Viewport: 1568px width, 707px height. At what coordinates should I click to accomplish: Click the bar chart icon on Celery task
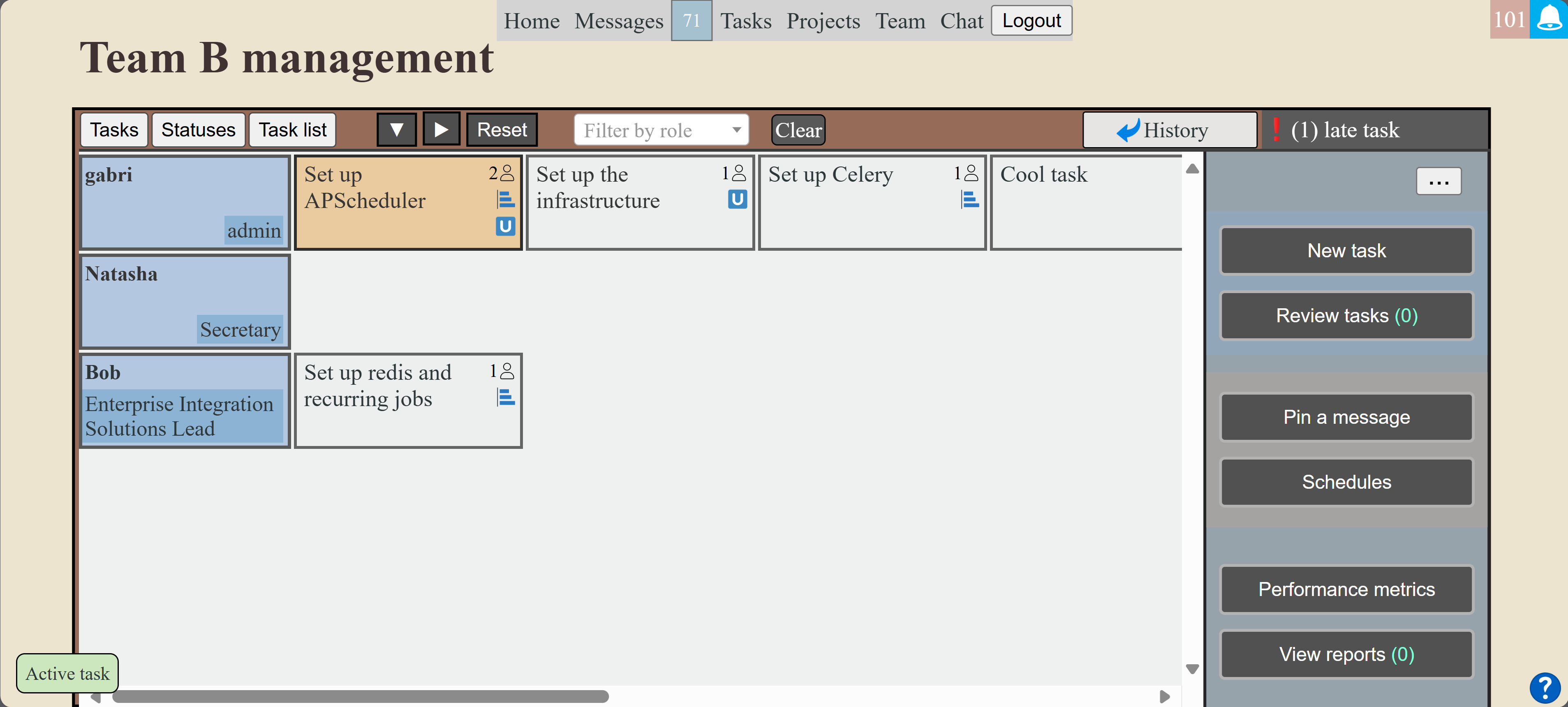[970, 199]
